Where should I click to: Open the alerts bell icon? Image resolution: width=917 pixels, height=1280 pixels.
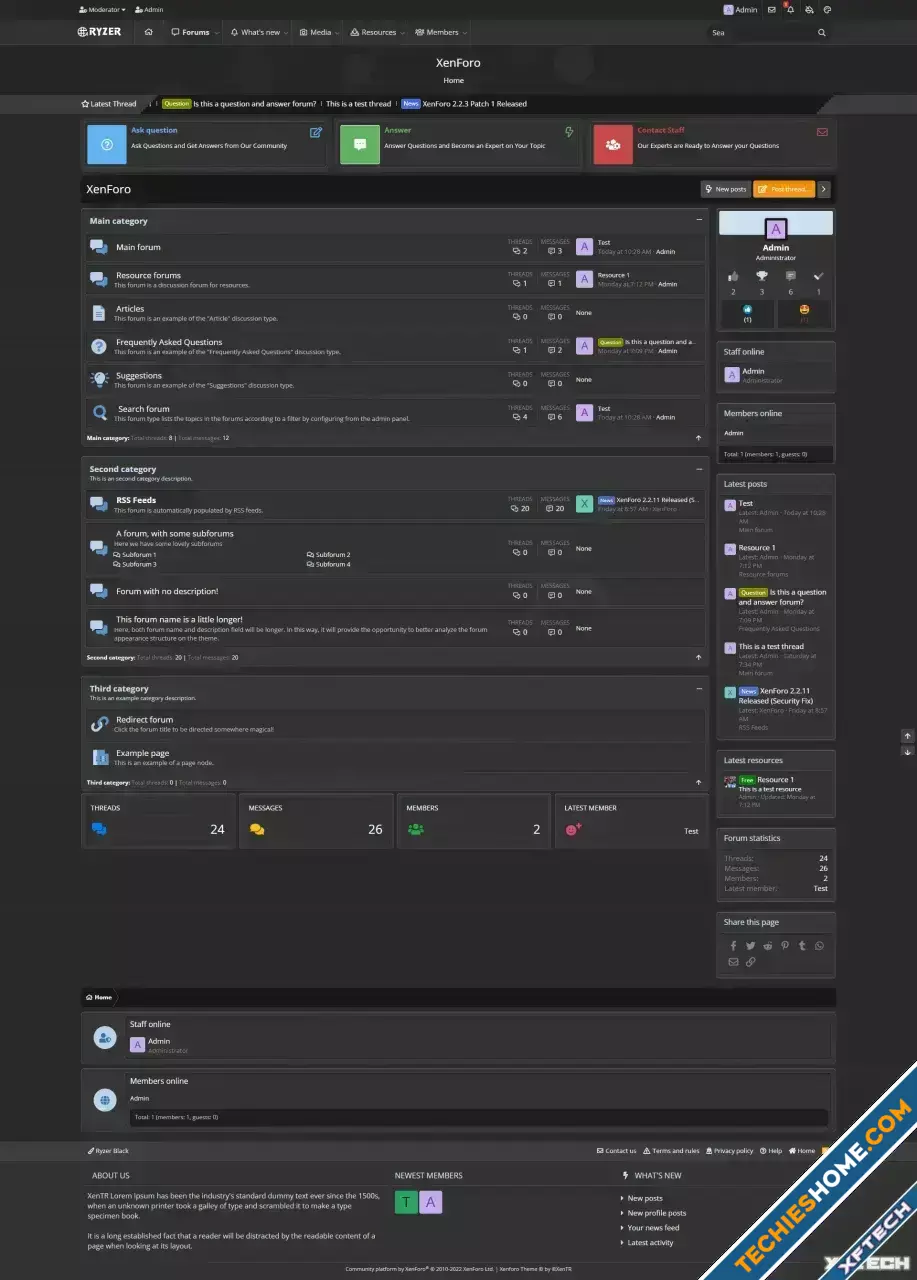790,10
